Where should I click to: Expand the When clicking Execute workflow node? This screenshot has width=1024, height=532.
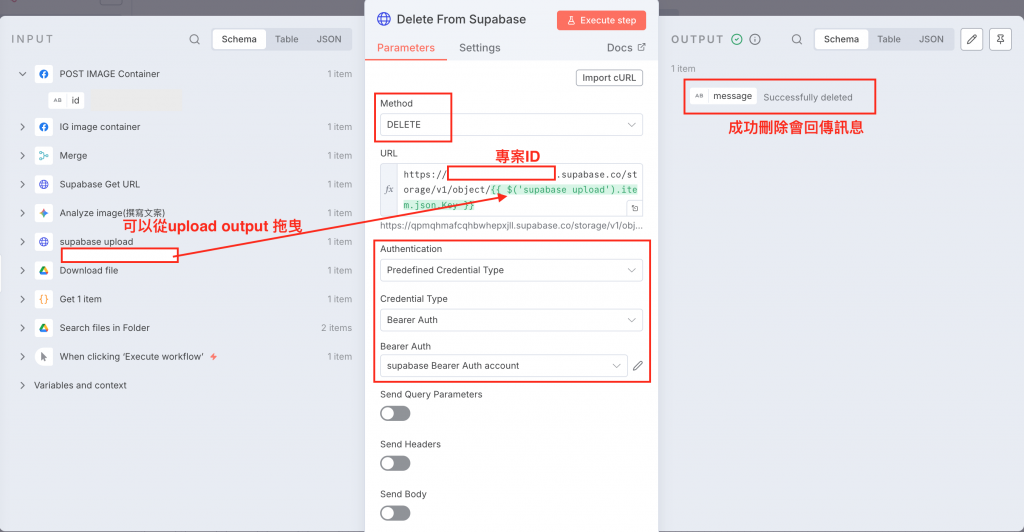pyautogui.click(x=22, y=356)
